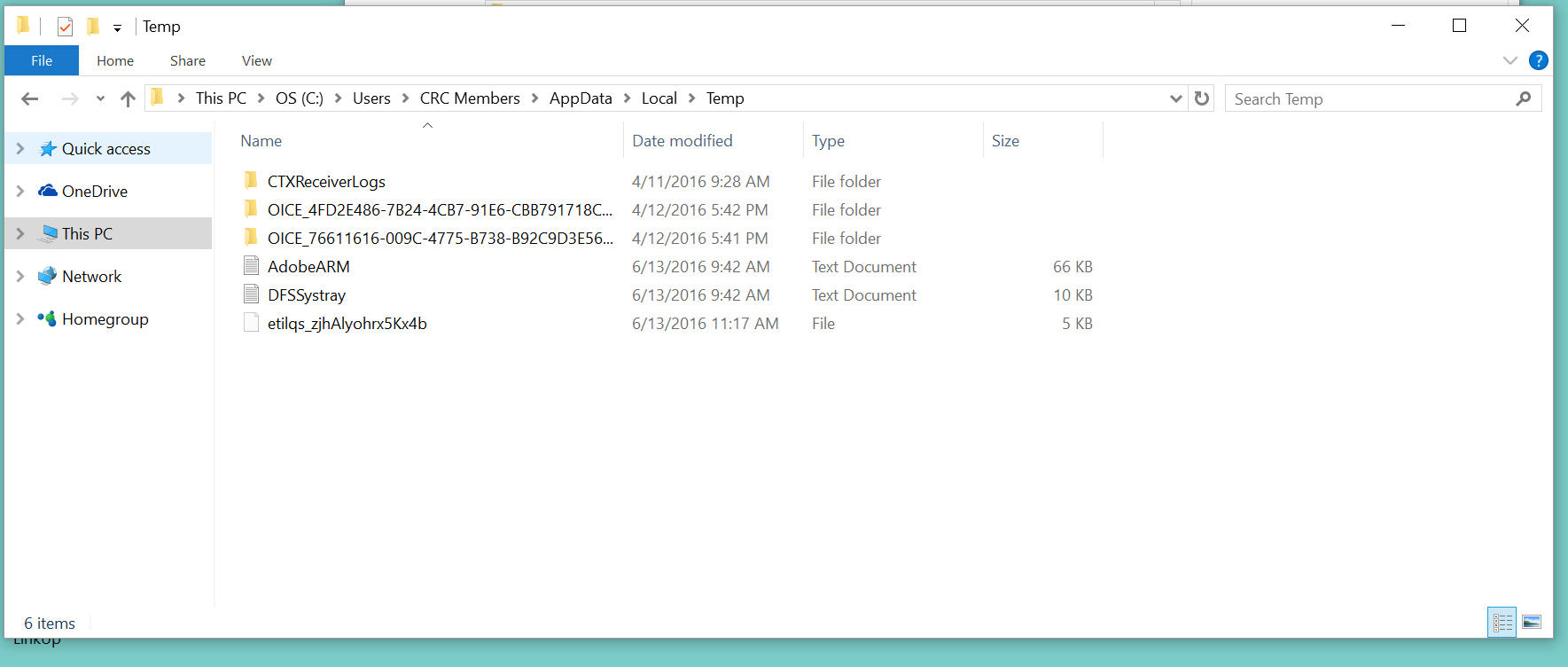
Task: Open the address bar history dropdown
Action: pyautogui.click(x=1175, y=98)
